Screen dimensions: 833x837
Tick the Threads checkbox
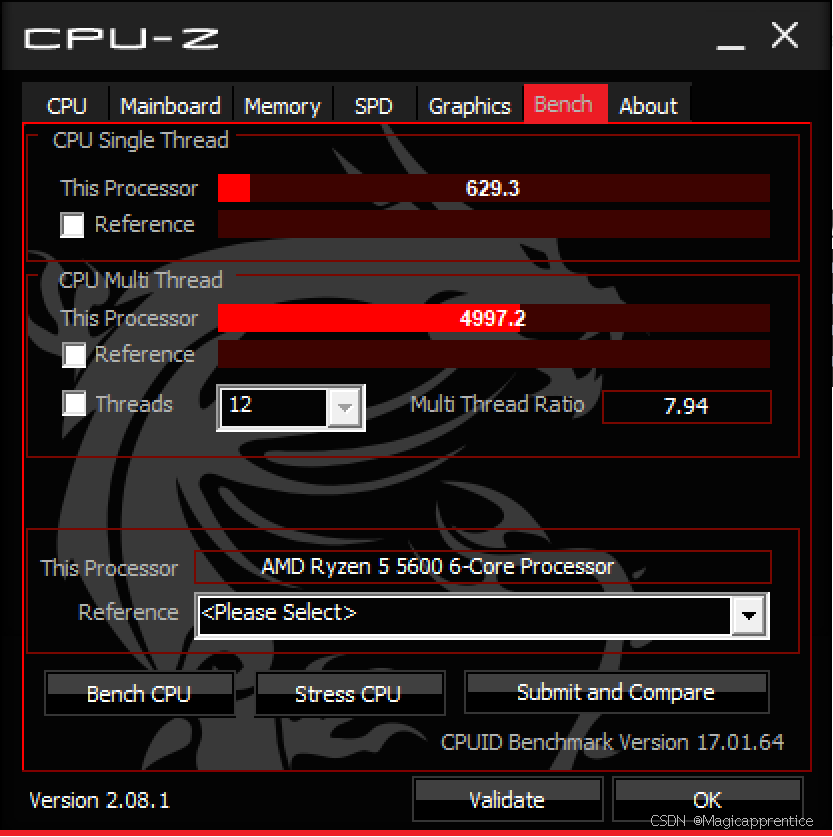click(74, 404)
